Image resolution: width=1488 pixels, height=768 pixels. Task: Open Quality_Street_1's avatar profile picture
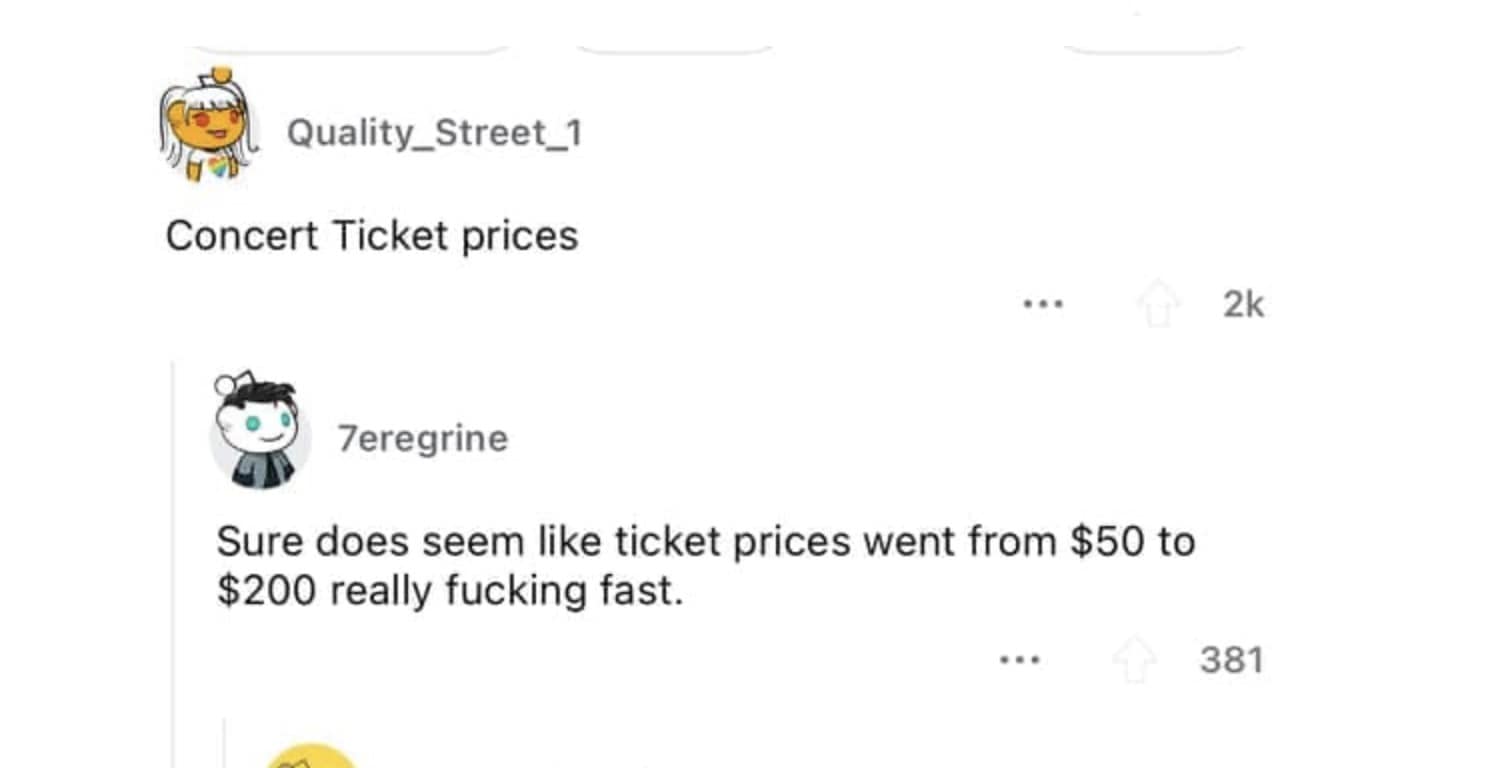point(208,125)
